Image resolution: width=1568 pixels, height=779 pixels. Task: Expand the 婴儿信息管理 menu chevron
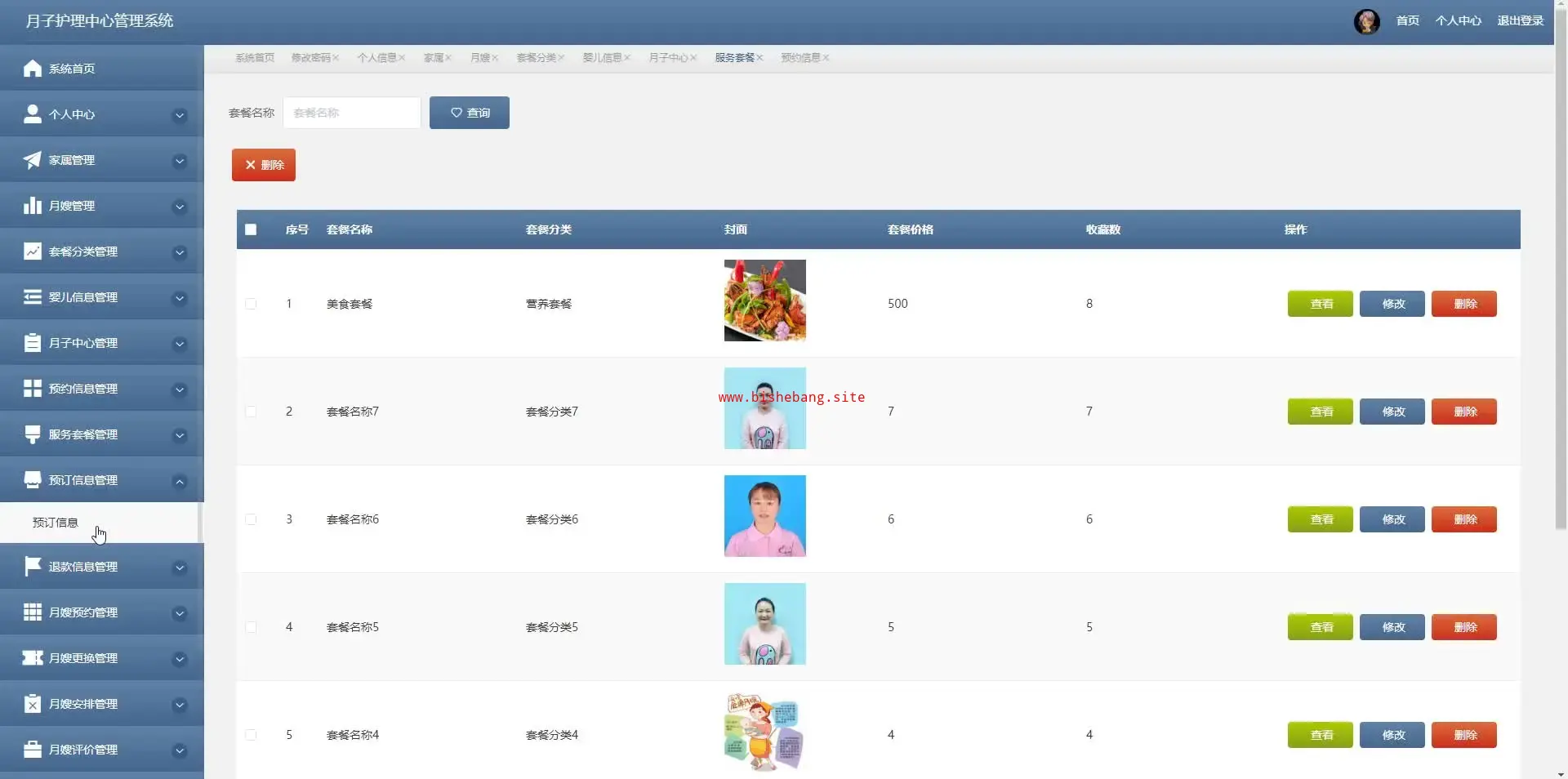coord(180,298)
